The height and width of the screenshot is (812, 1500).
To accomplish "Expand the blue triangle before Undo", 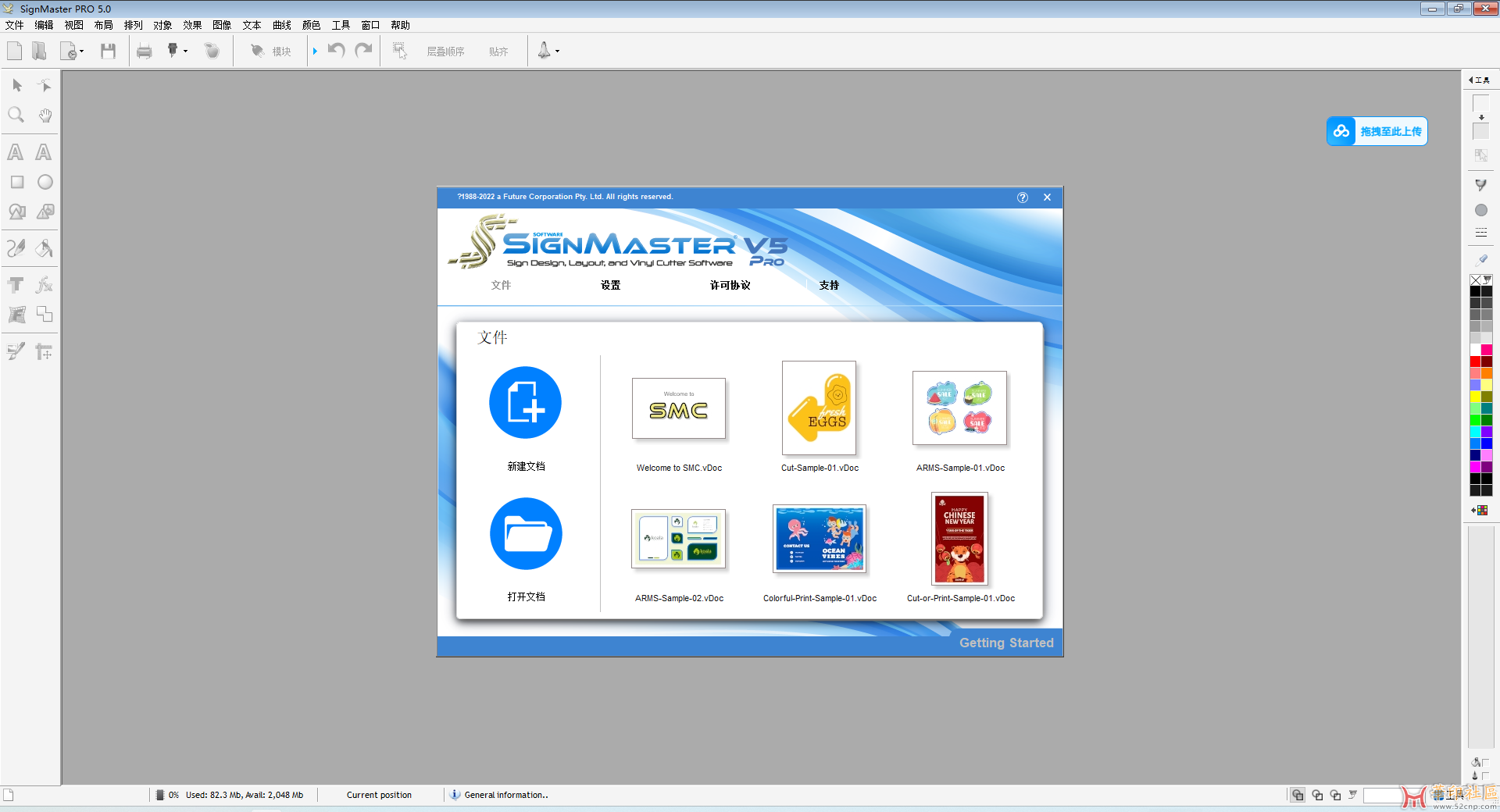I will click(315, 52).
